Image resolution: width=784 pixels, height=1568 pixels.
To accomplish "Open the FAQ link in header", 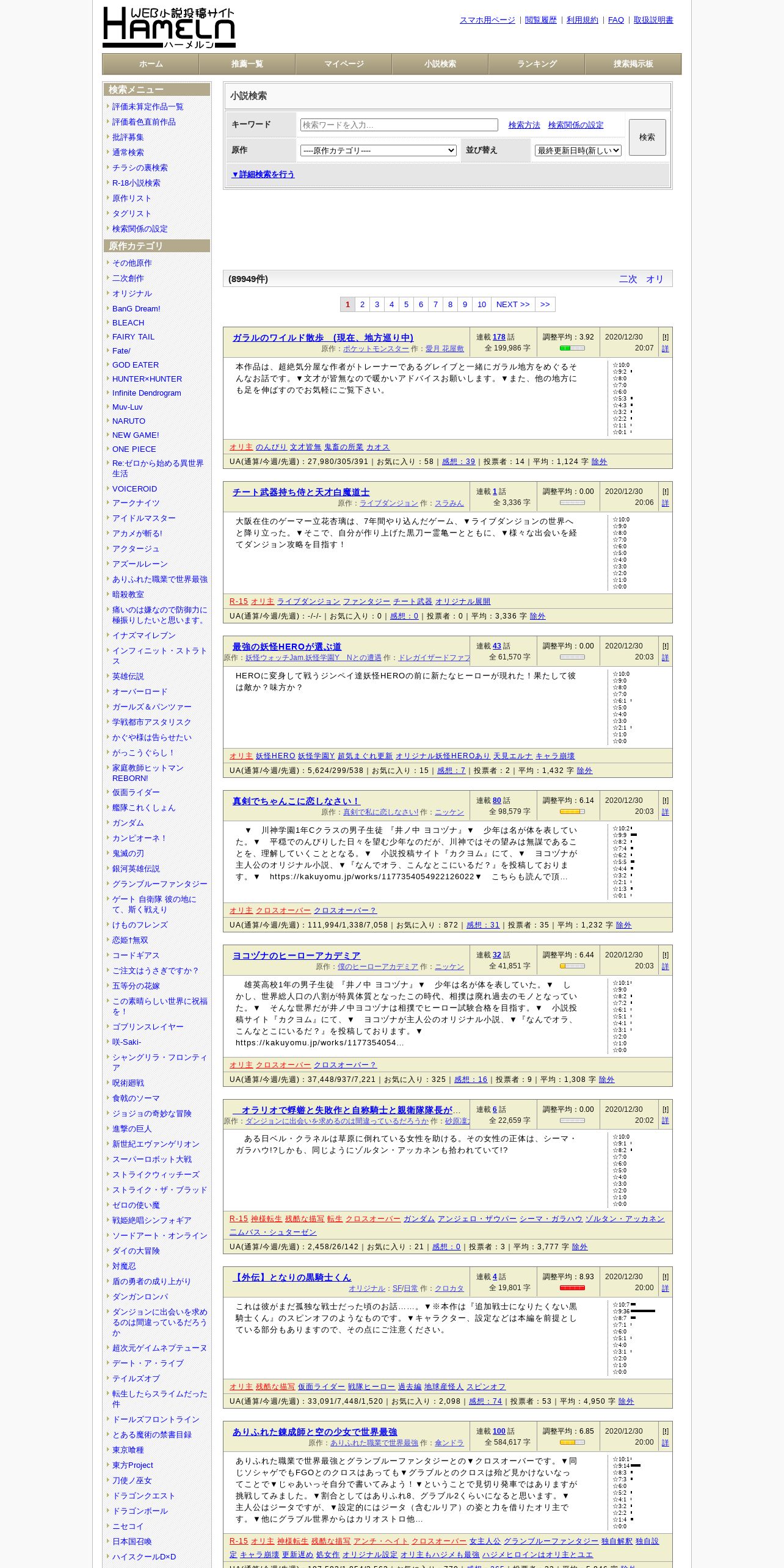I will [616, 20].
